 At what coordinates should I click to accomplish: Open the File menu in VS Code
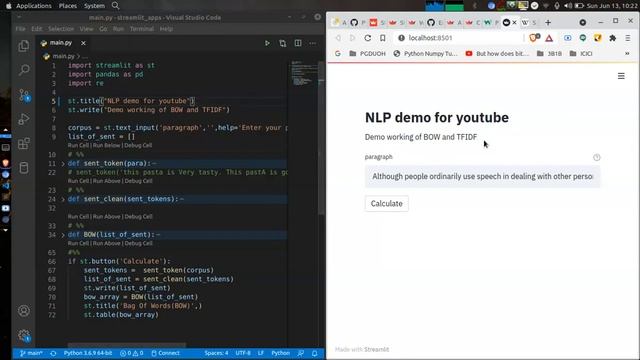[20, 29]
